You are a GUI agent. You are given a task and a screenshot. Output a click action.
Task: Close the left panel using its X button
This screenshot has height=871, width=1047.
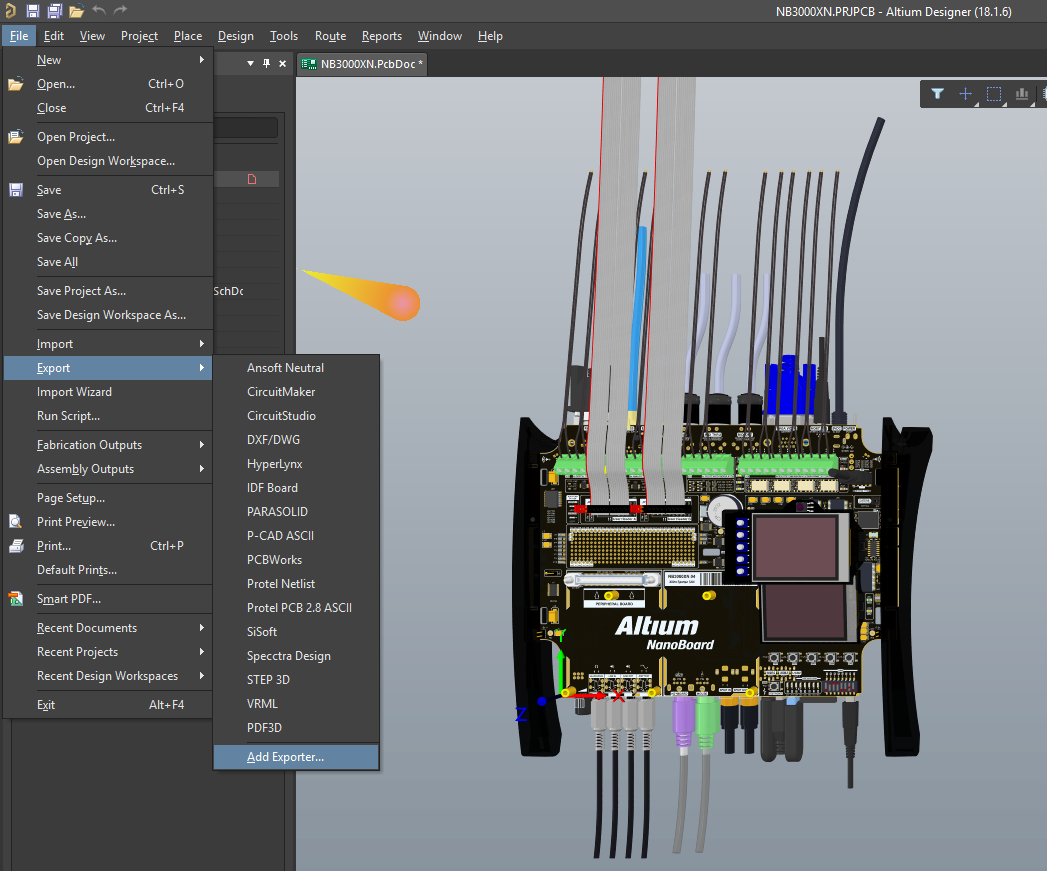(283, 64)
